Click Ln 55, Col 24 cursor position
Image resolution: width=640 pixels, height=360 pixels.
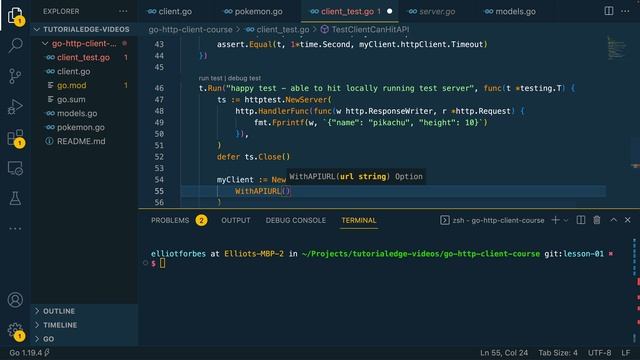(x=504, y=353)
